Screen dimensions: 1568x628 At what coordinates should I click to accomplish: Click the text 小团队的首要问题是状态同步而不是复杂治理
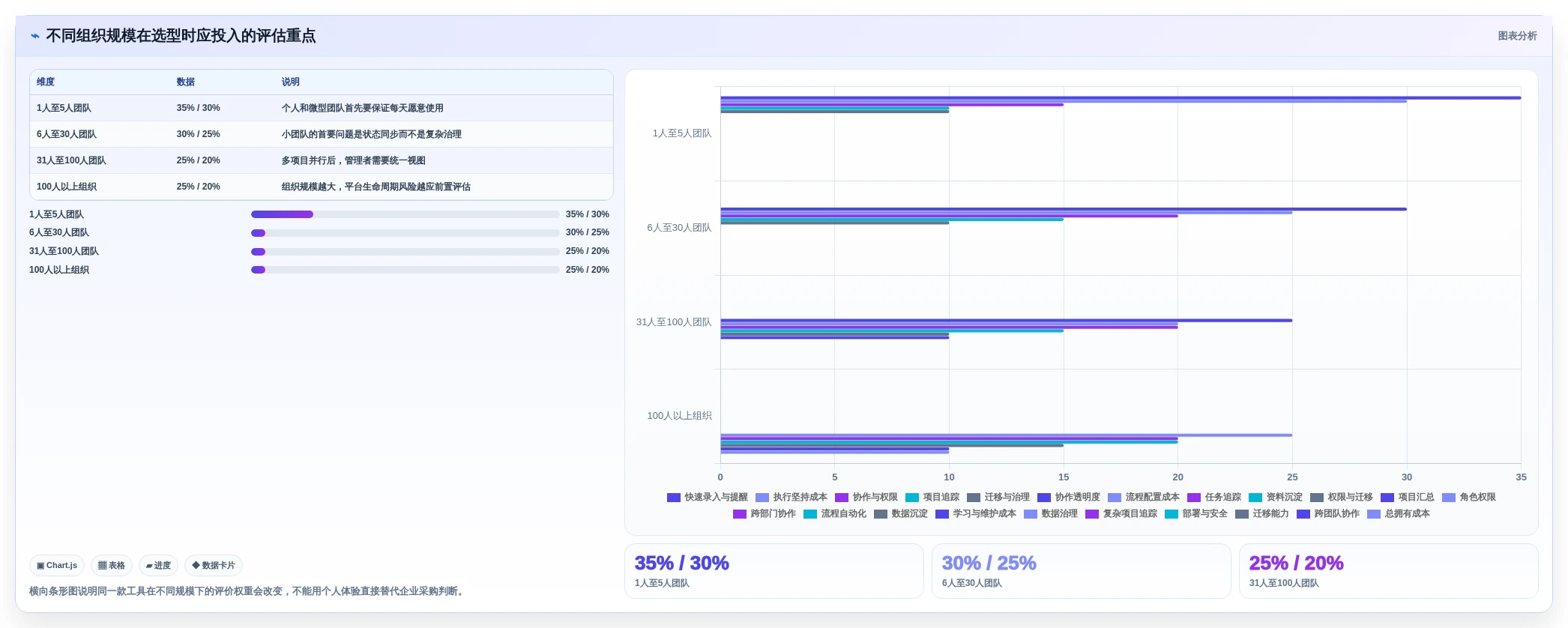[372, 135]
